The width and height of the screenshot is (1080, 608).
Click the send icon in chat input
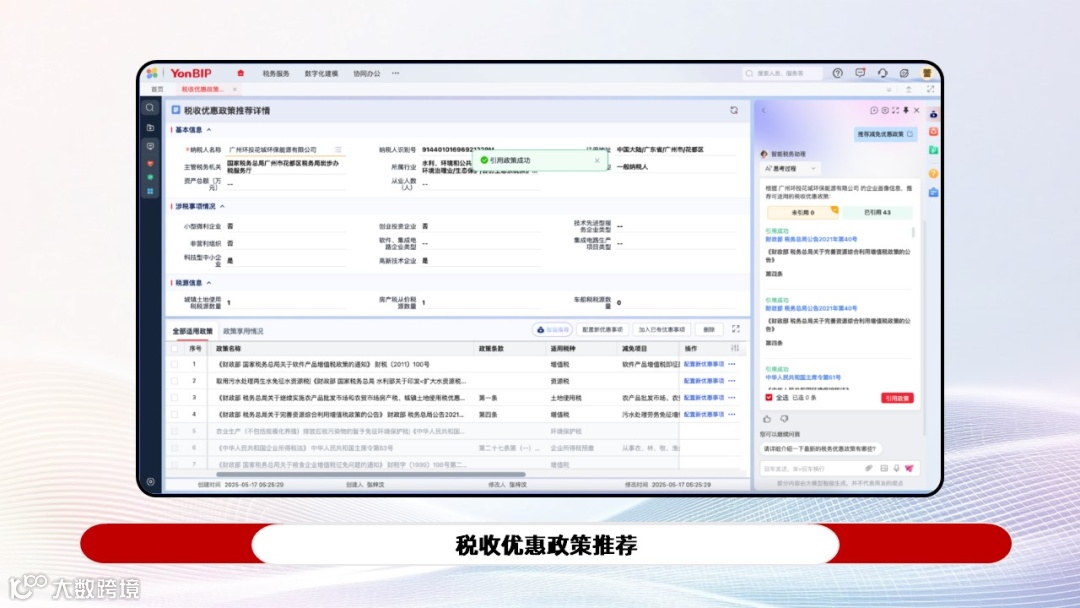[x=909, y=468]
